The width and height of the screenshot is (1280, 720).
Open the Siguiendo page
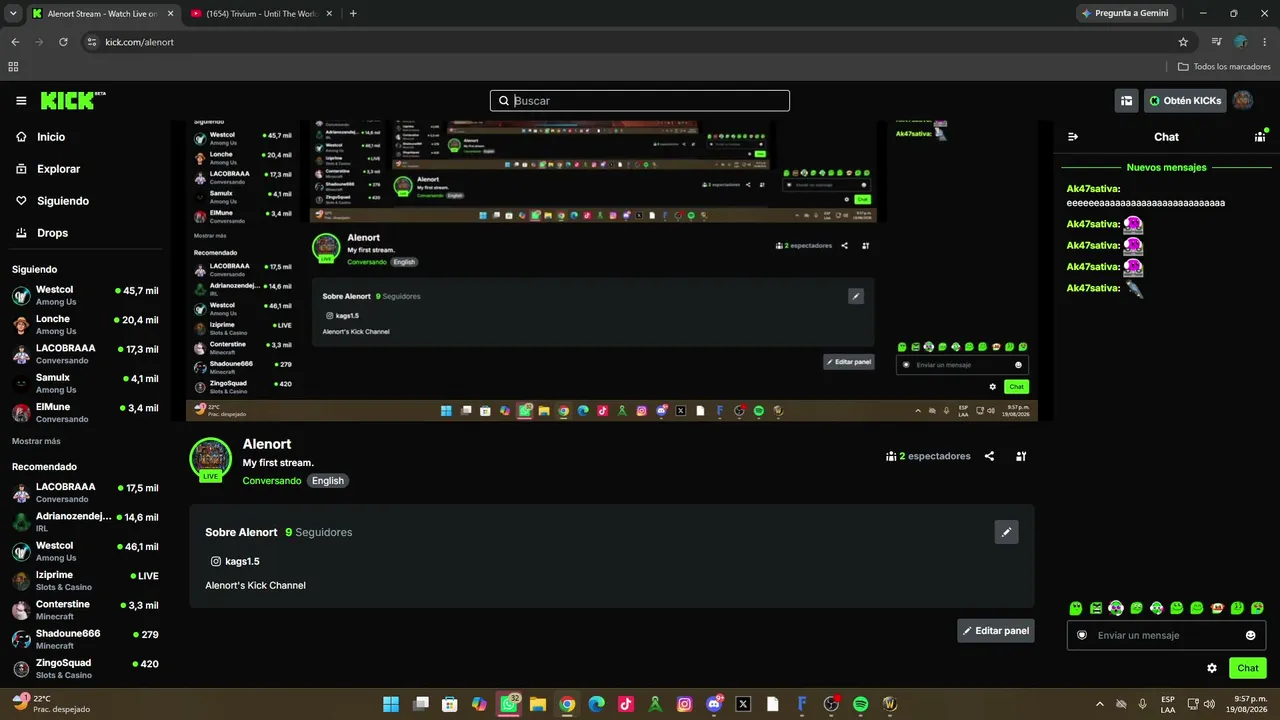click(x=62, y=201)
